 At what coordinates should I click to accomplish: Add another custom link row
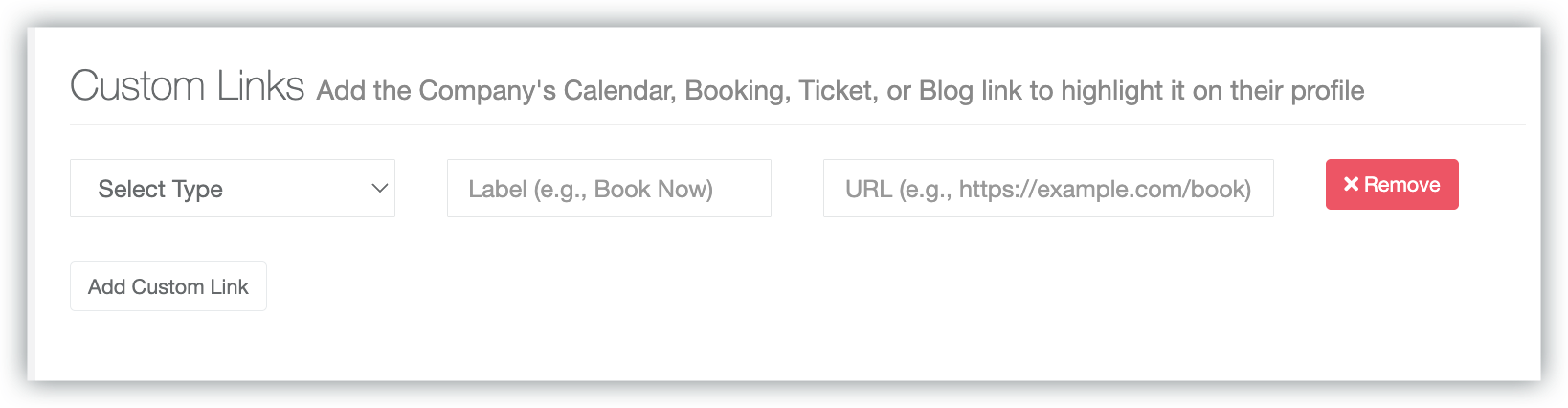[168, 286]
